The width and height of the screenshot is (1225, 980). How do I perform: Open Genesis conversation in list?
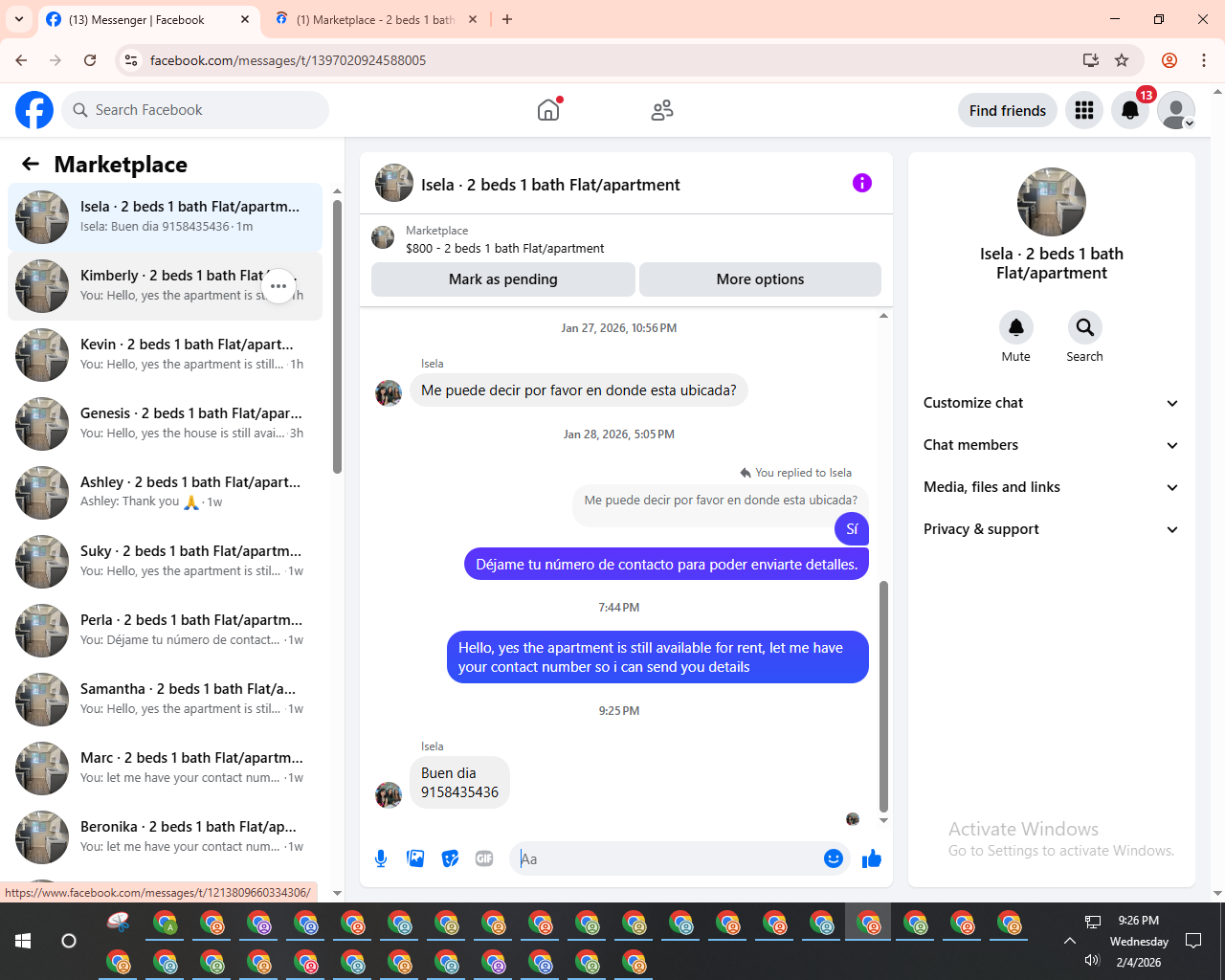(x=165, y=424)
